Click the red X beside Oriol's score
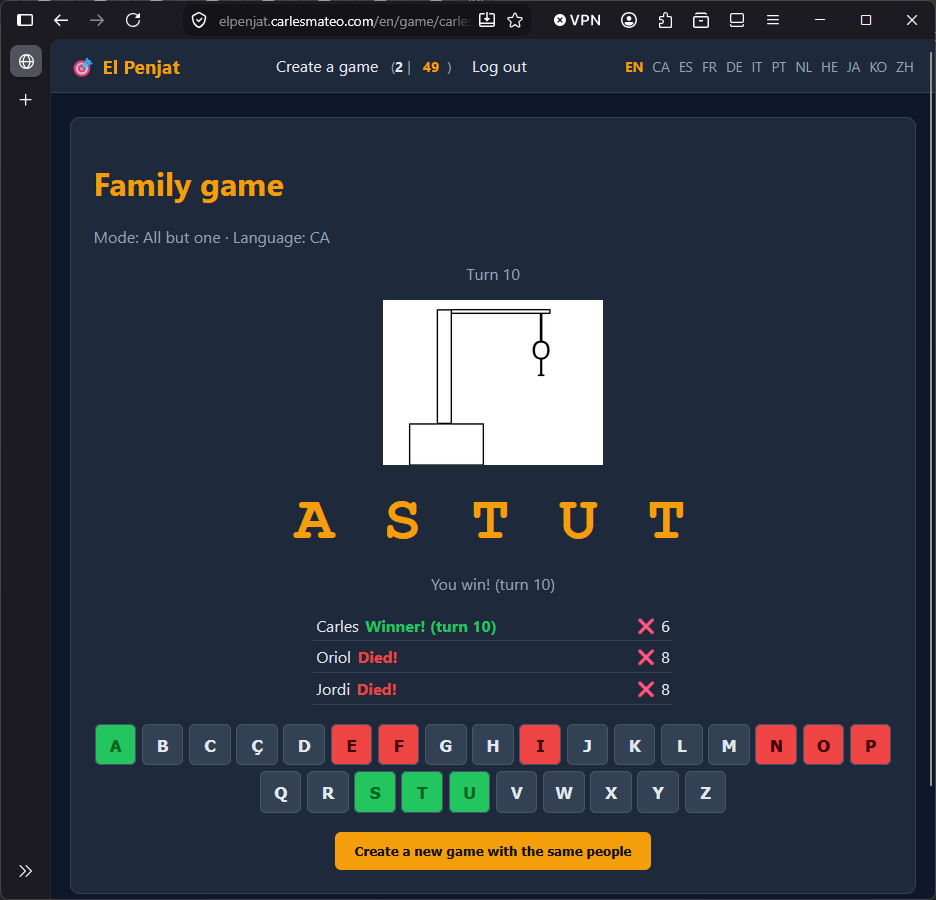The image size is (936, 900). [x=646, y=658]
